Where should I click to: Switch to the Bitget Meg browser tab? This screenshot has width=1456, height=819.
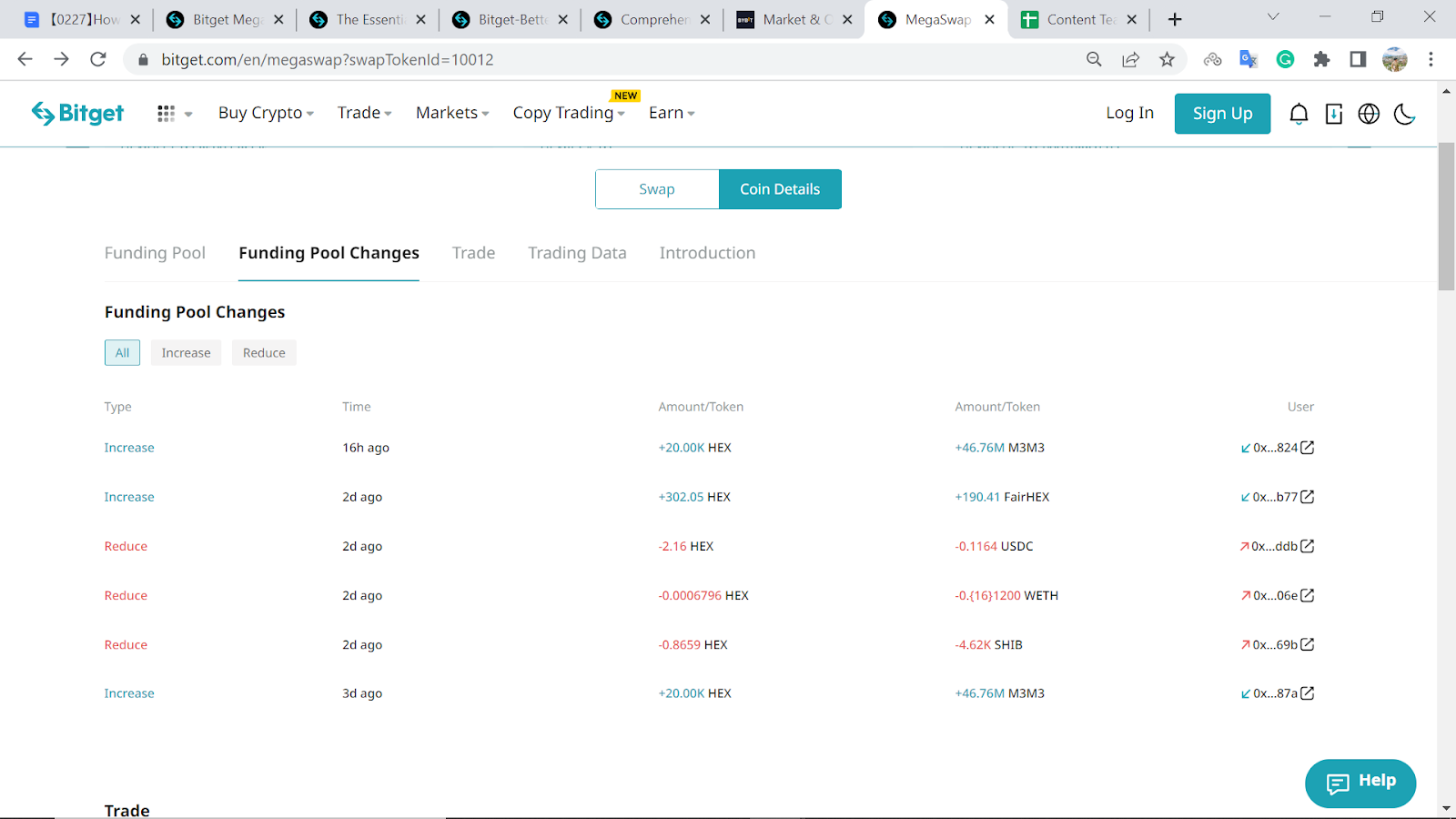tap(225, 19)
